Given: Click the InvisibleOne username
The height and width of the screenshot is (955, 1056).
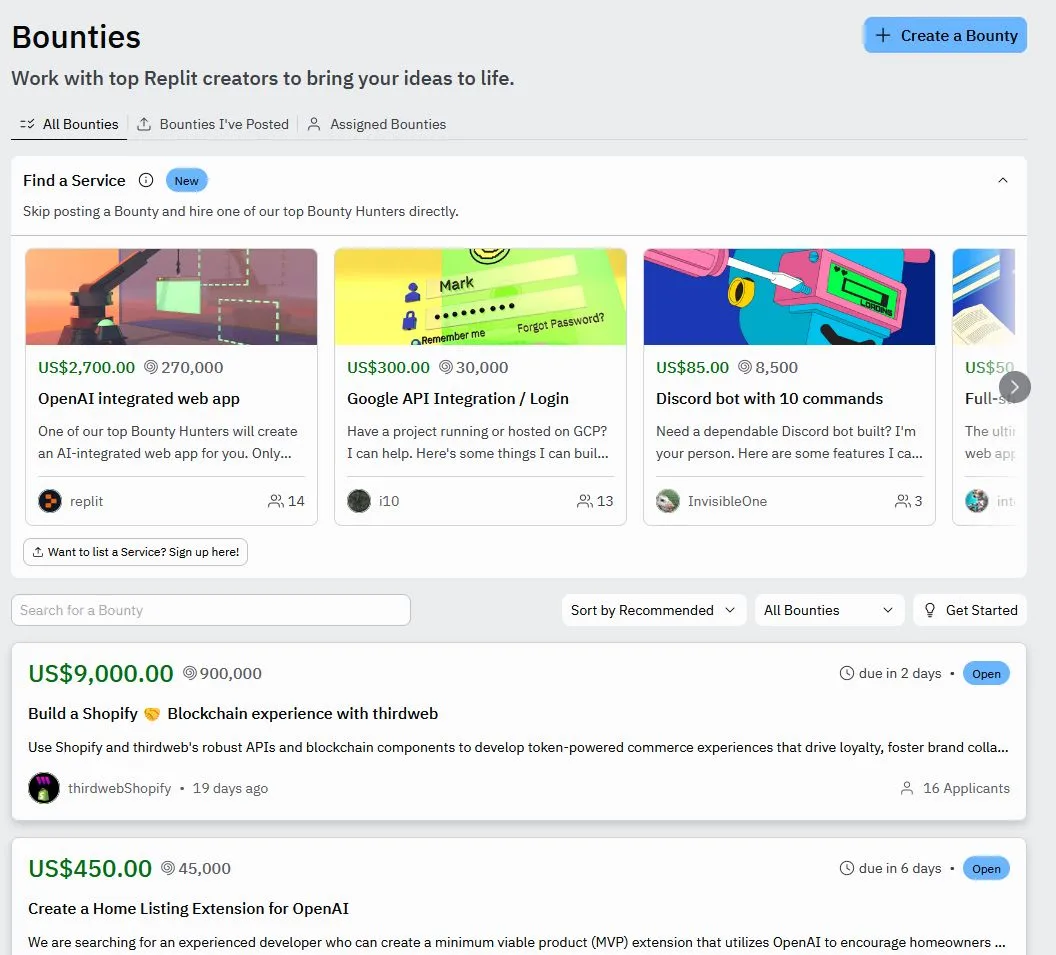Looking at the screenshot, I should point(727,501).
